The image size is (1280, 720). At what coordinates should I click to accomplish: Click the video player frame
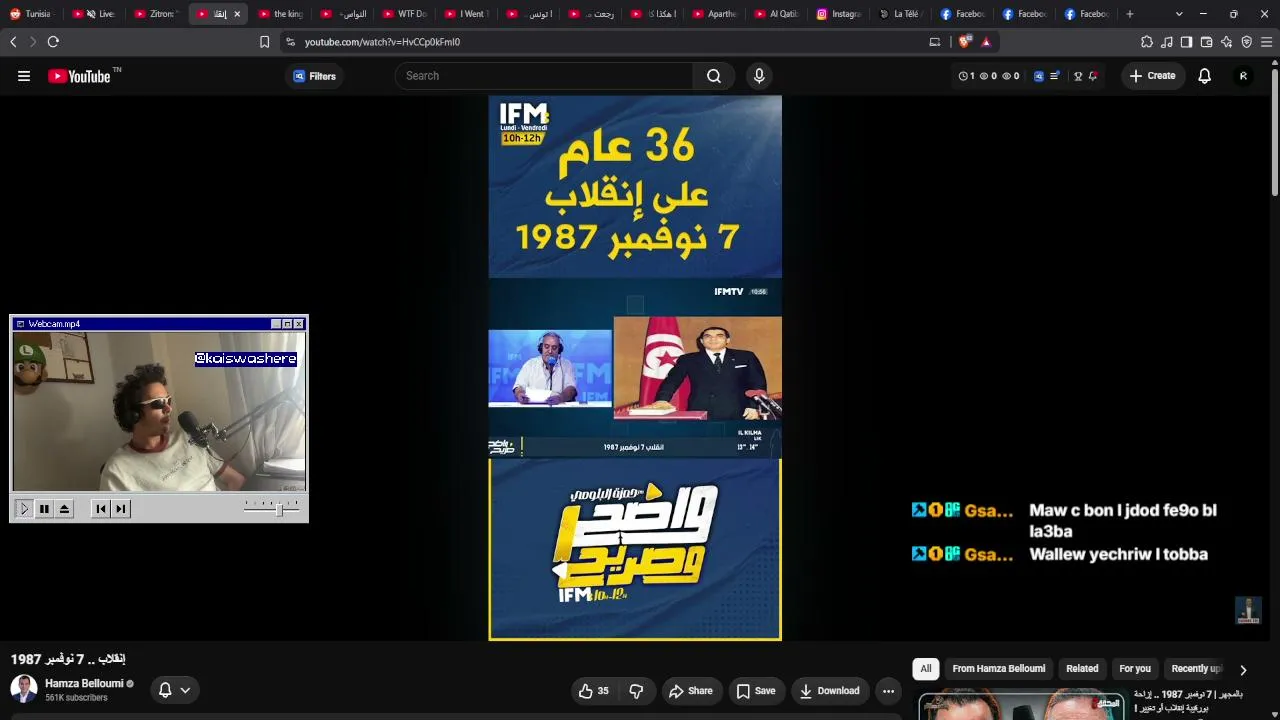(635, 368)
